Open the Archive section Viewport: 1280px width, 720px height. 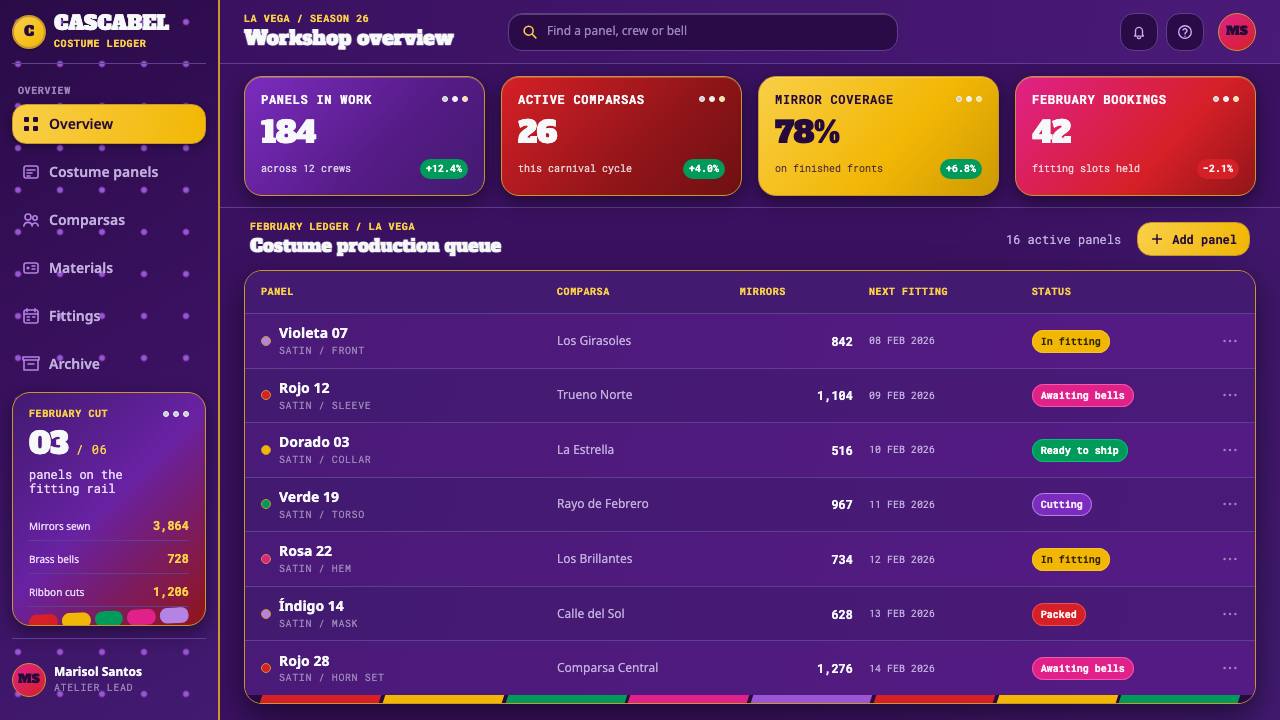(x=109, y=364)
